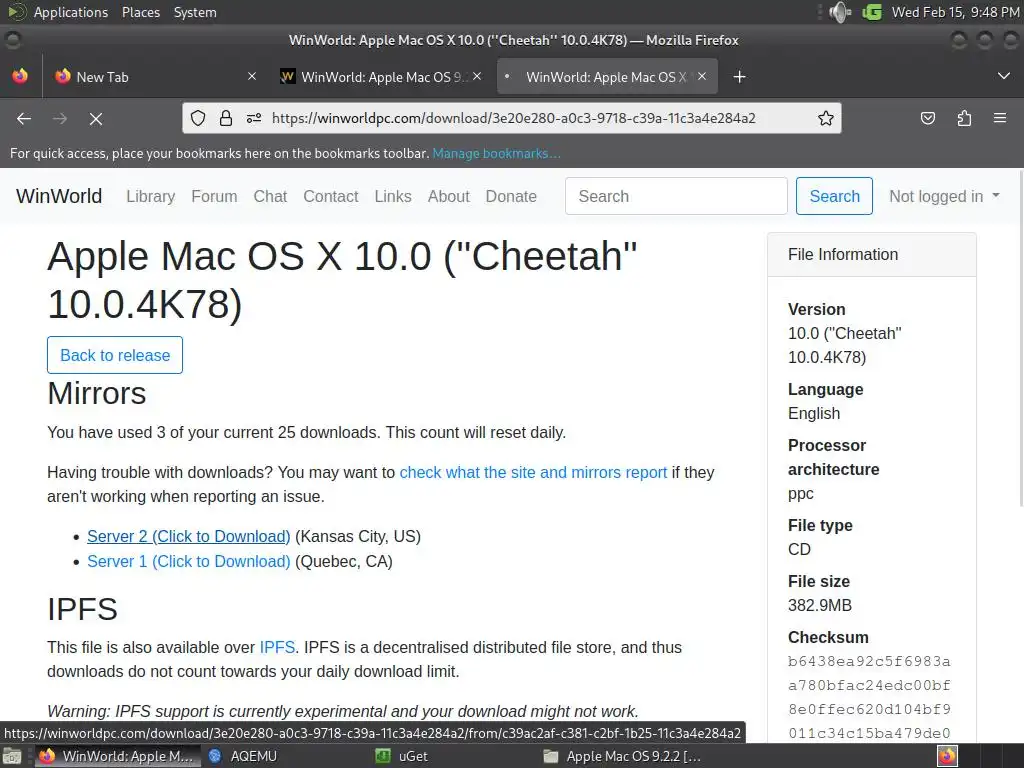This screenshot has height=768, width=1024.
Task: Open the Applications menu
Action: click(x=71, y=12)
